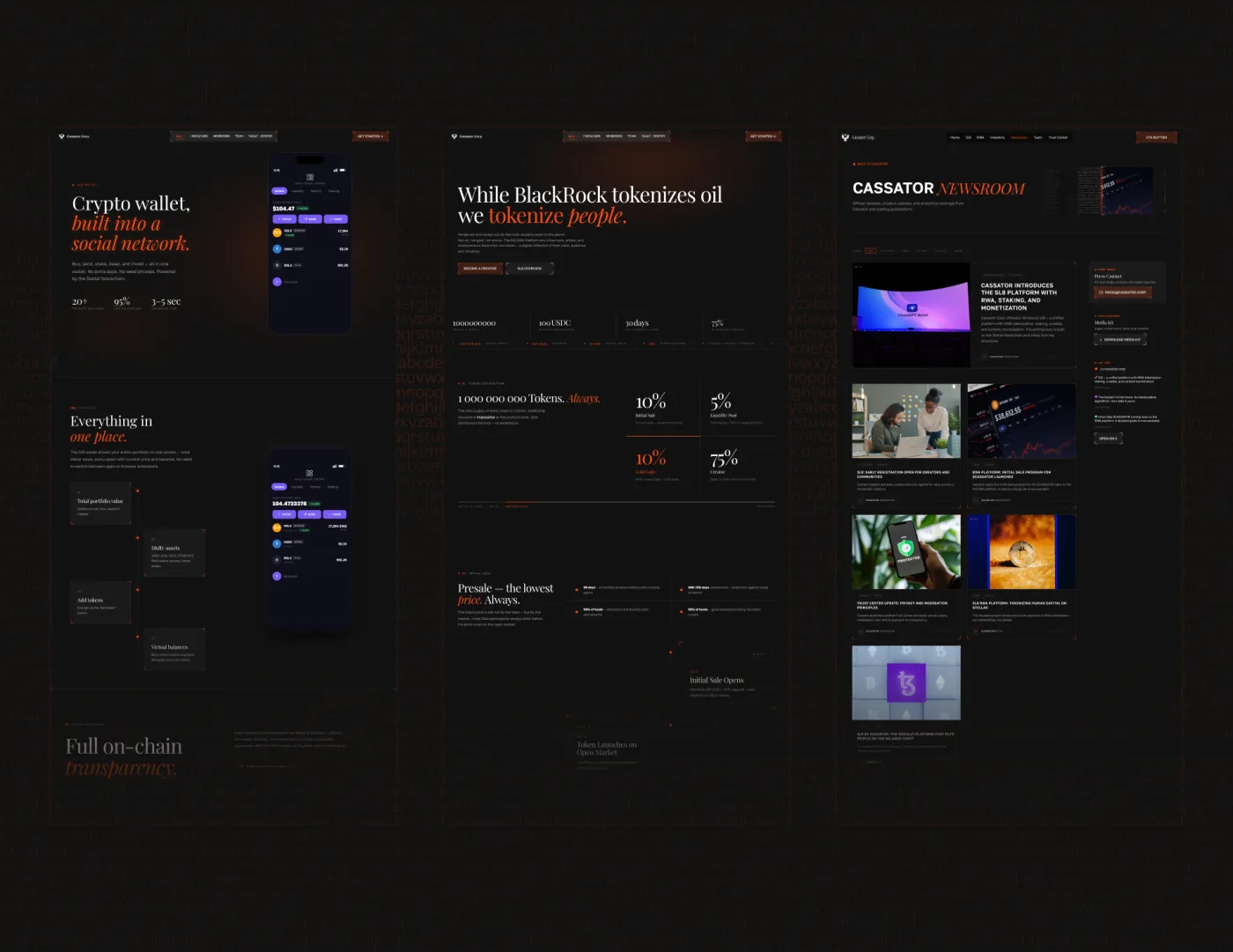The image size is (1233, 952).
Task: Tap the SL8 logo icon atop the upper phone
Action: tap(310, 177)
